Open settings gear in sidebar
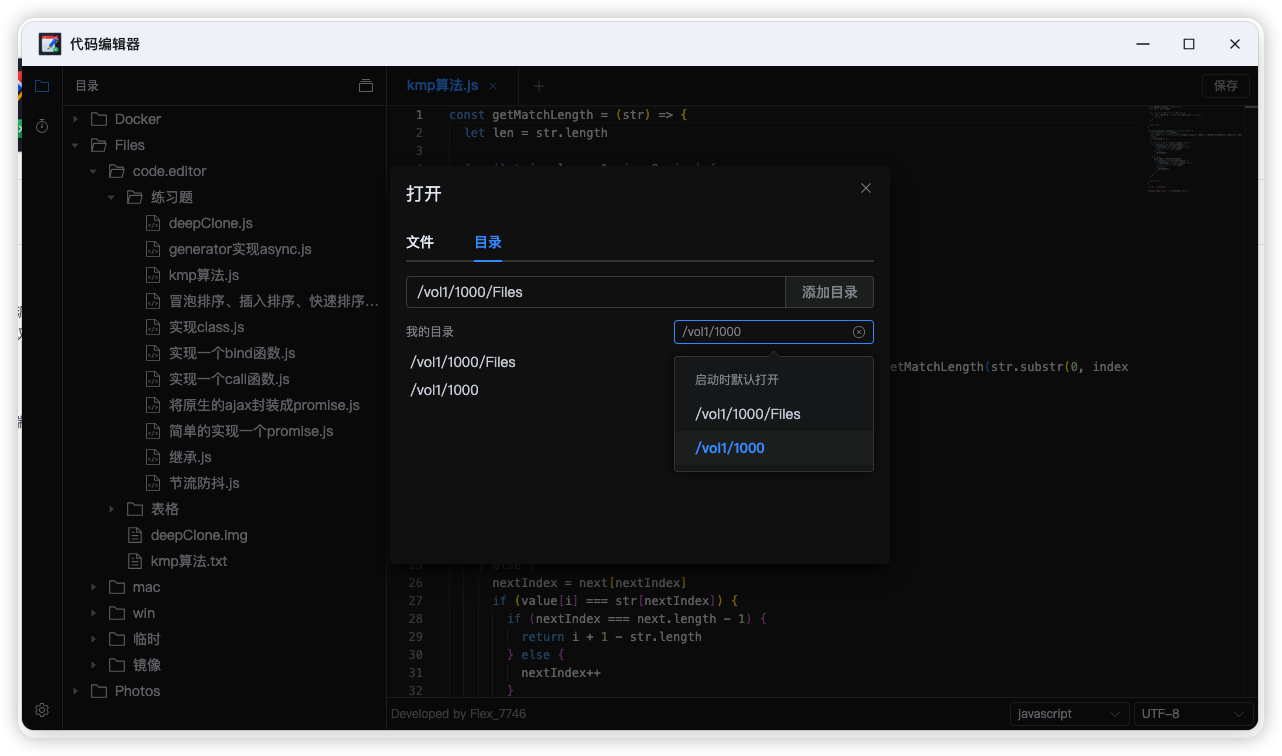This screenshot has width=1282, height=756. pos(42,710)
